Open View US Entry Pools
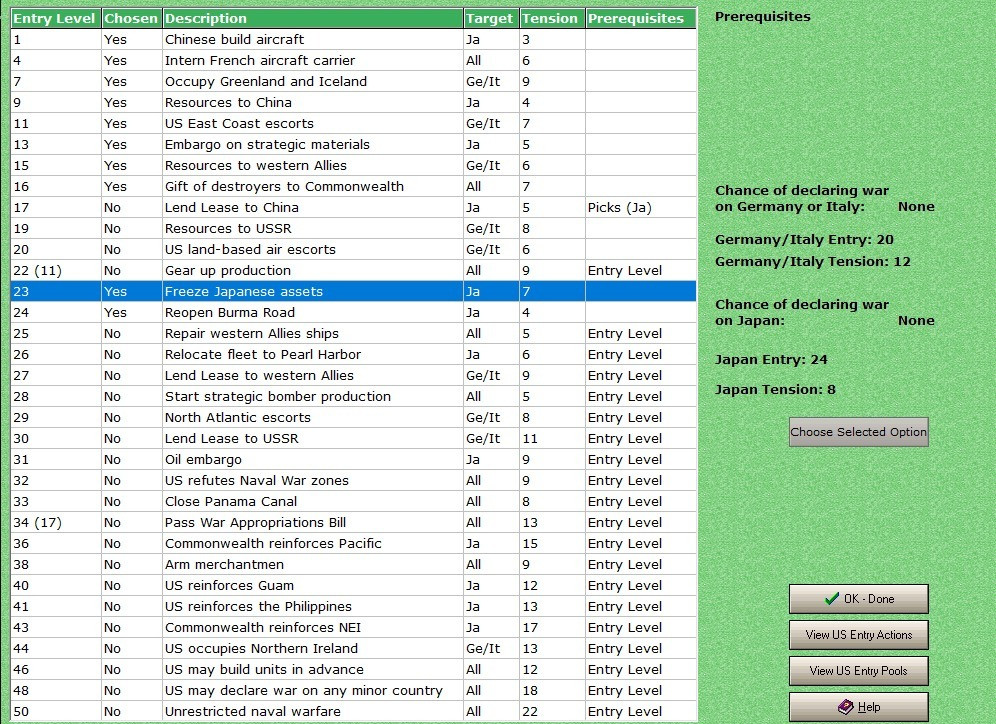Viewport: 996px width, 724px height. coord(858,671)
